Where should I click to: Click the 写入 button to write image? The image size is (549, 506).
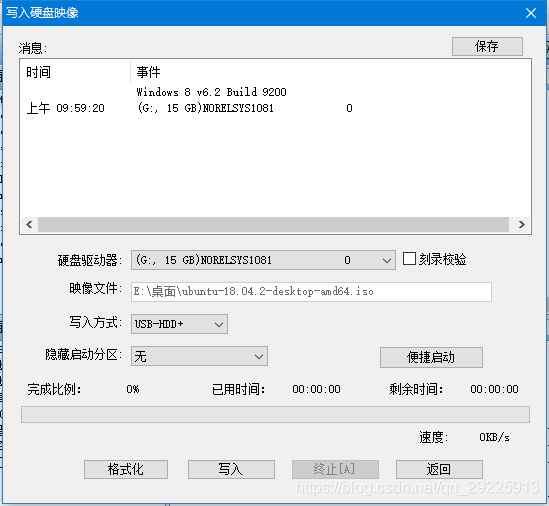pyautogui.click(x=231, y=469)
